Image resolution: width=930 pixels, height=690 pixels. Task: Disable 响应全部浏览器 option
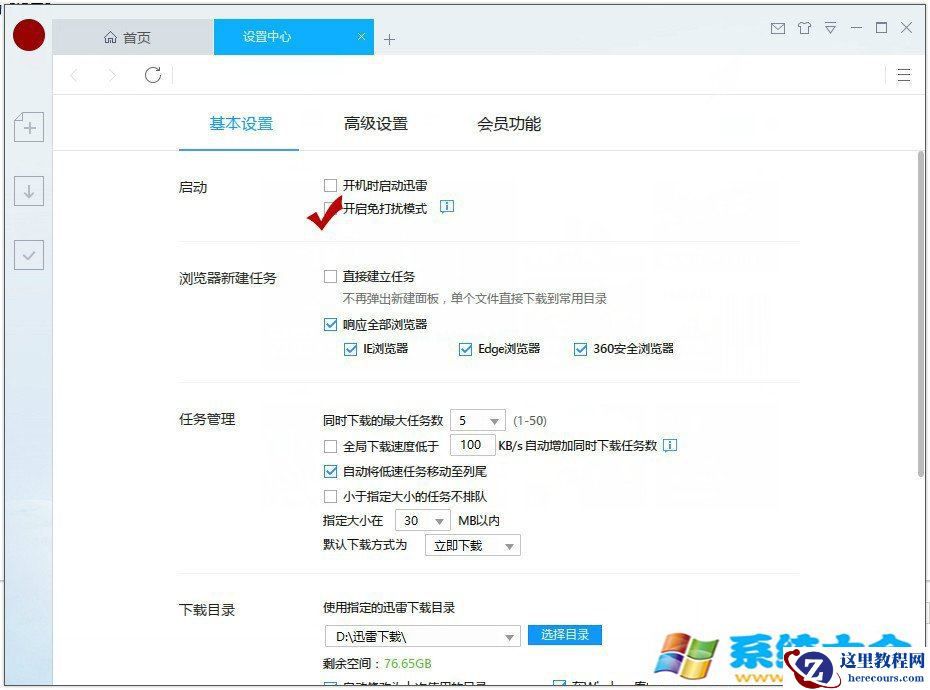click(x=330, y=324)
